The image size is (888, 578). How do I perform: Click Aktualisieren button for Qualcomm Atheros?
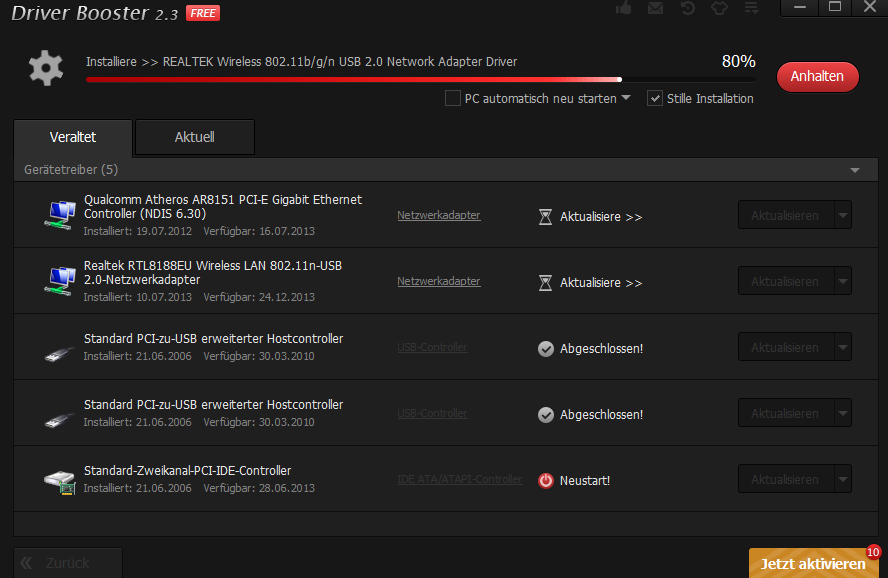tap(785, 215)
